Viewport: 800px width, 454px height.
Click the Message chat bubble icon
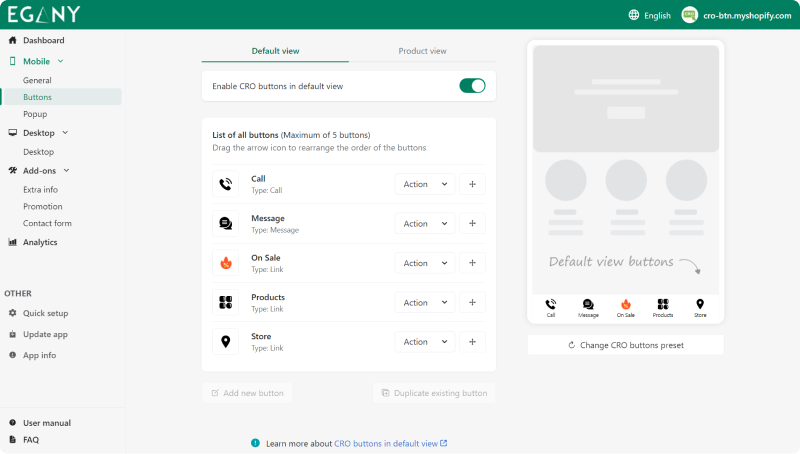coord(226,223)
